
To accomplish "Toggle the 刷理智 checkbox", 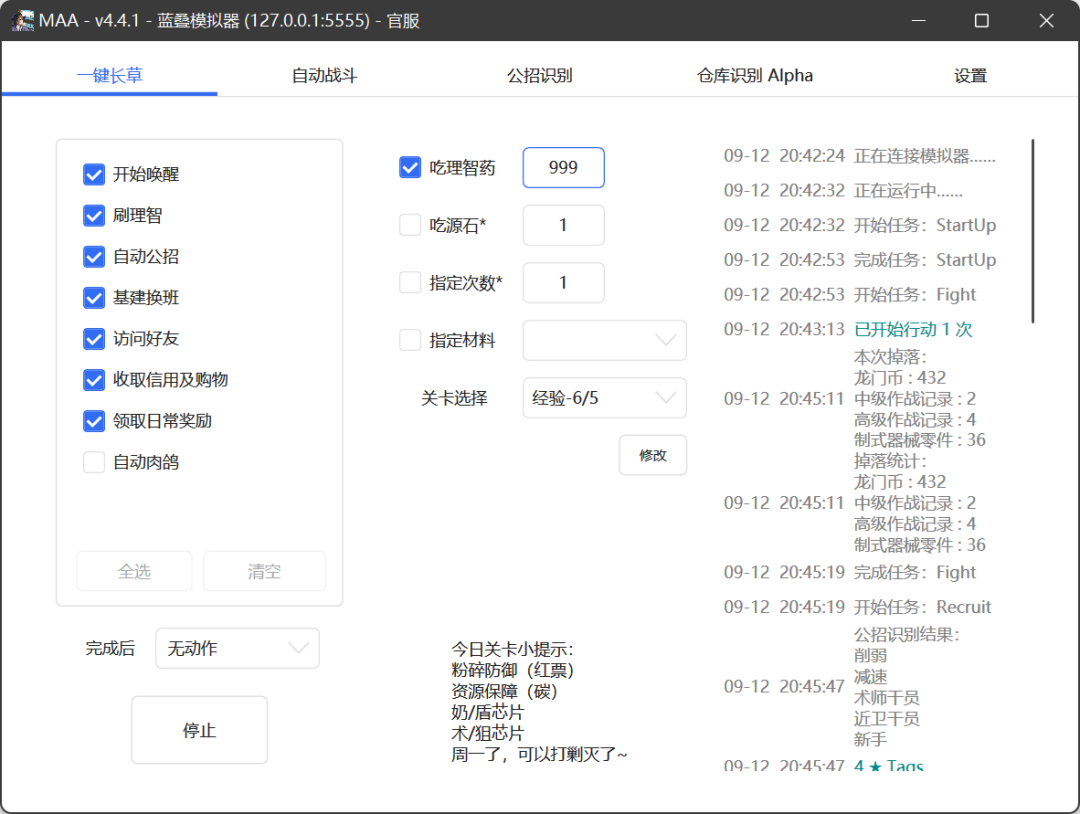I will (94, 216).
